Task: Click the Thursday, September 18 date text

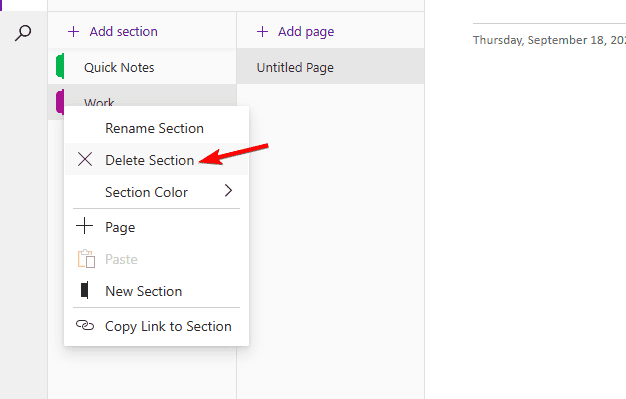Action: 549,40
